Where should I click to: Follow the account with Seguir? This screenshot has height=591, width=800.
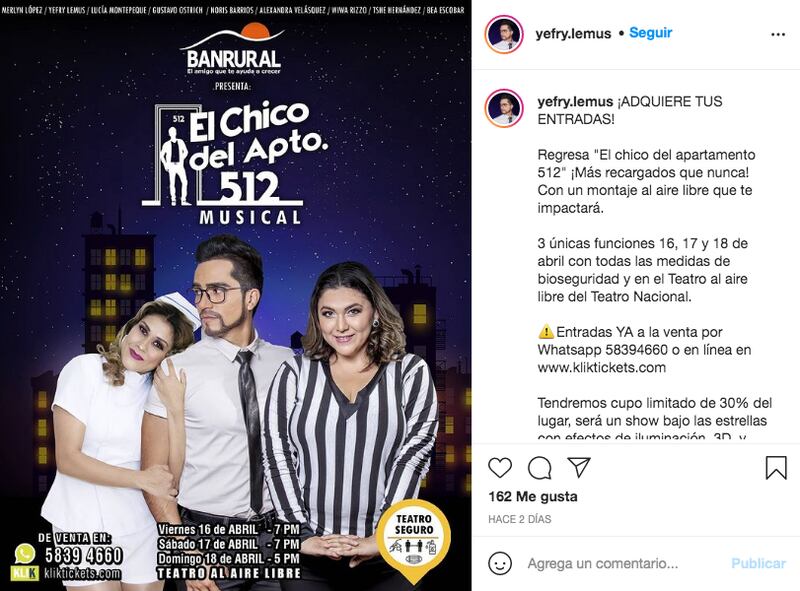[x=651, y=33]
